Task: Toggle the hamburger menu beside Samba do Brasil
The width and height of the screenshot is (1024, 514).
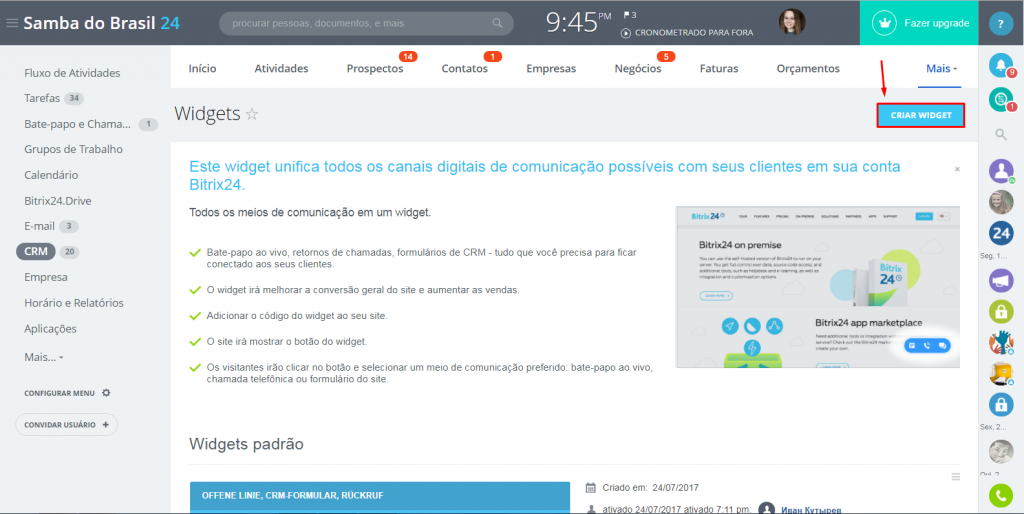Action: coord(12,23)
